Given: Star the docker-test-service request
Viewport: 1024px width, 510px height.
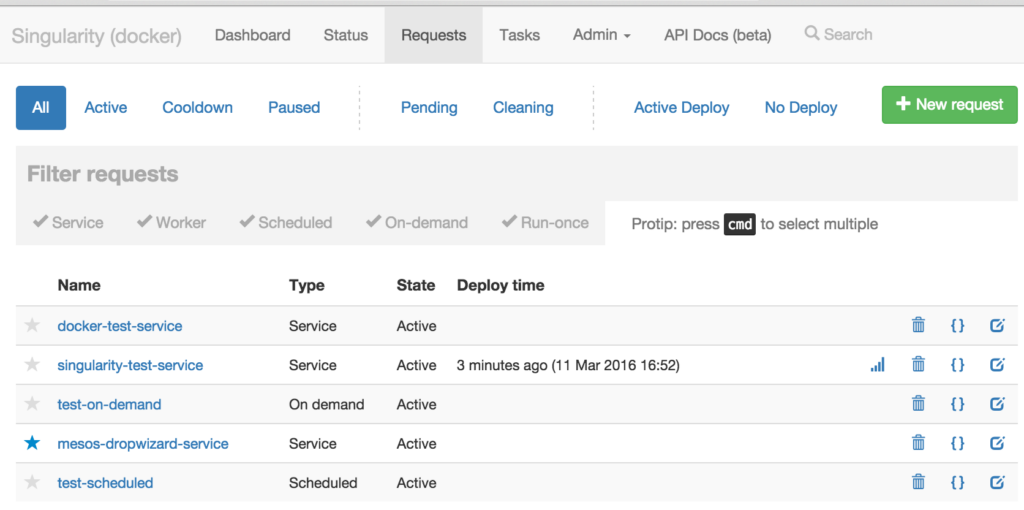Looking at the screenshot, I should pos(32,325).
